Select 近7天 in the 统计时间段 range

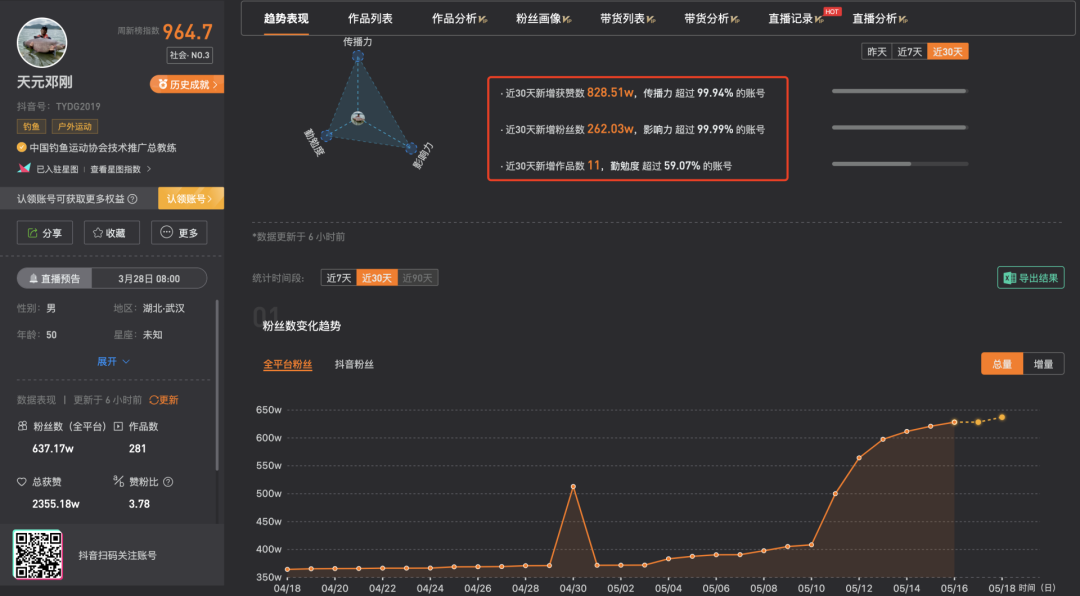339,278
